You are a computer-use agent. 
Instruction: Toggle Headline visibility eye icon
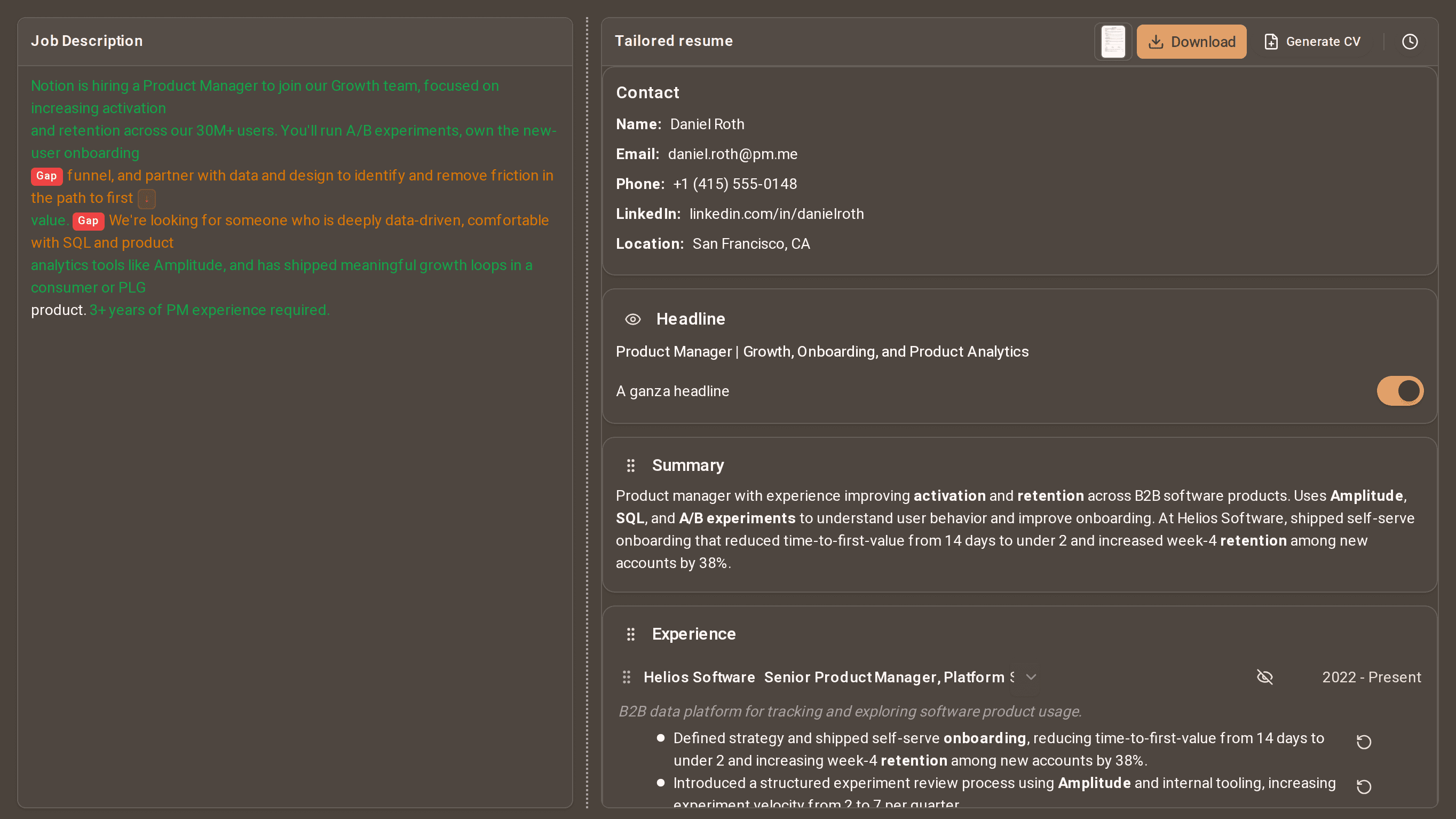pos(632,319)
